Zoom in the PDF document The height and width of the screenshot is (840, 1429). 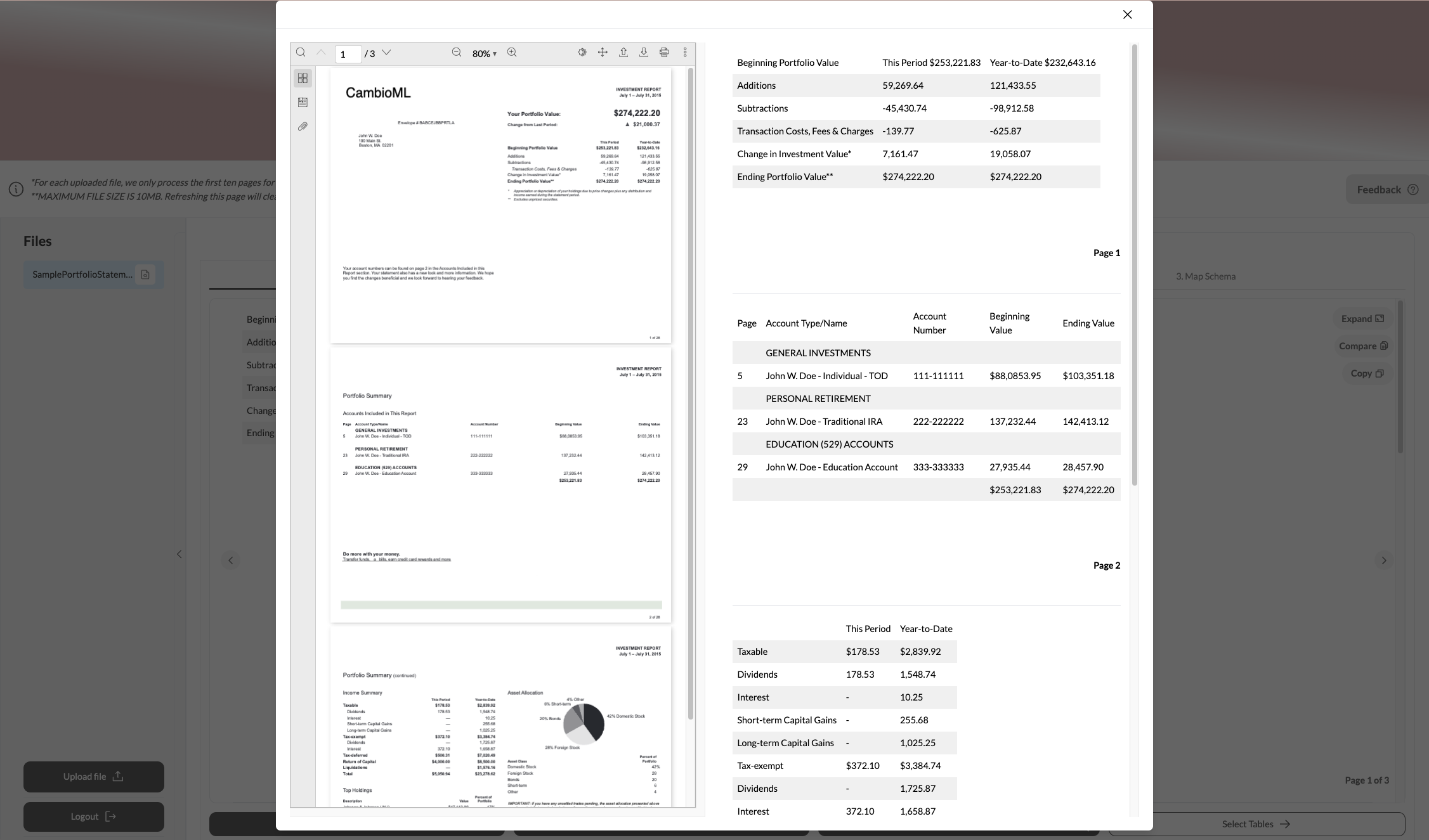(x=512, y=53)
